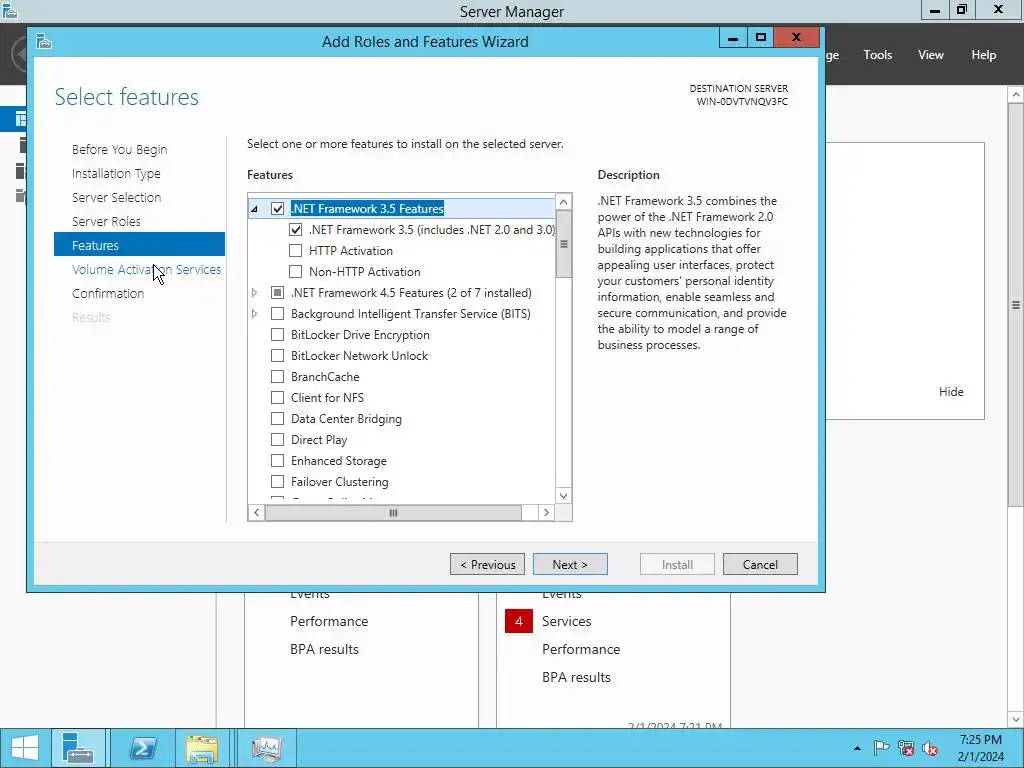Screen dimensions: 1024x768
Task: Check Non-HTTP Activation
Action: [295, 272]
